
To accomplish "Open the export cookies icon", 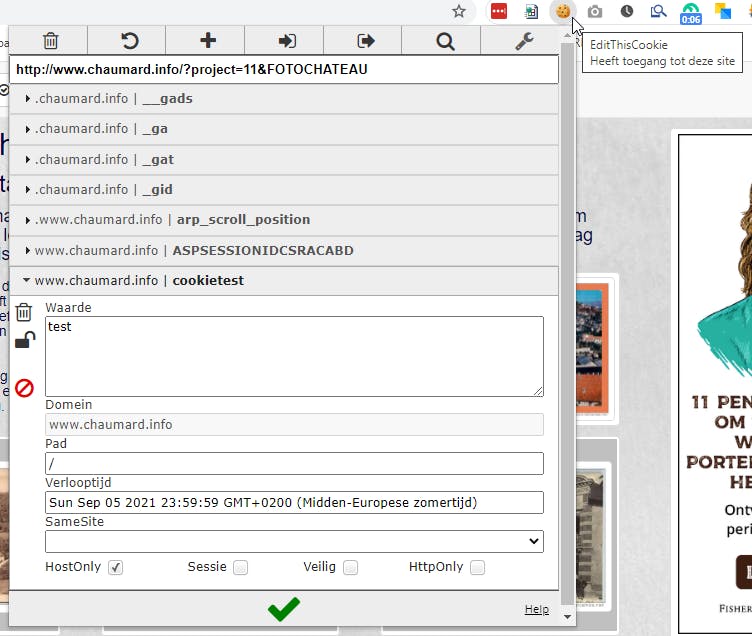I will click(365, 41).
